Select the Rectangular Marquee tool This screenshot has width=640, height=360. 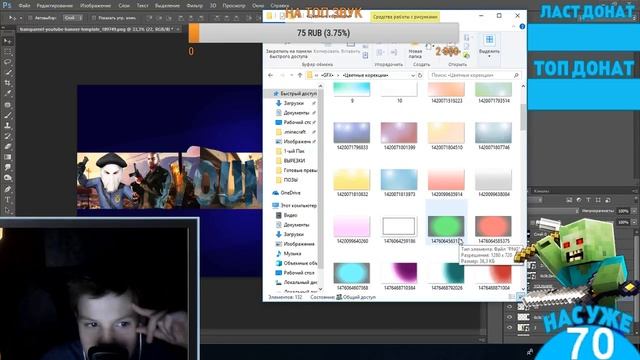[x=7, y=52]
